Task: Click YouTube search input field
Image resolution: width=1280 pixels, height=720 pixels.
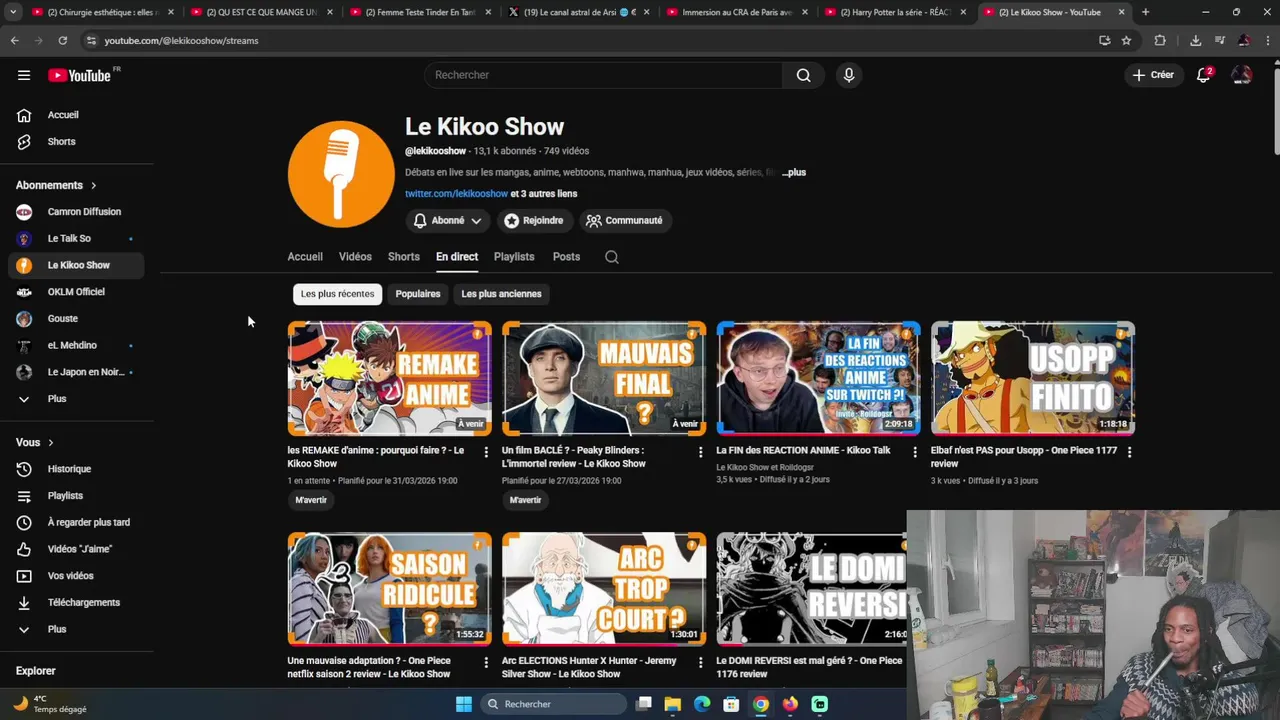Action: click(603, 75)
